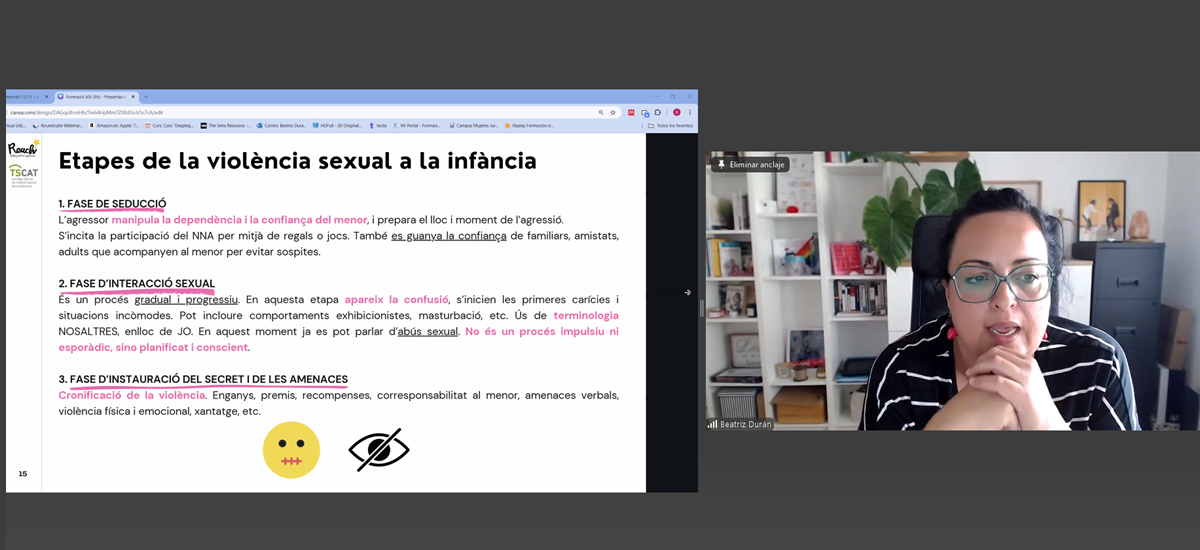The width and height of the screenshot is (1200, 550).
Task: Click the red extension icon in toolbar
Action: [631, 112]
